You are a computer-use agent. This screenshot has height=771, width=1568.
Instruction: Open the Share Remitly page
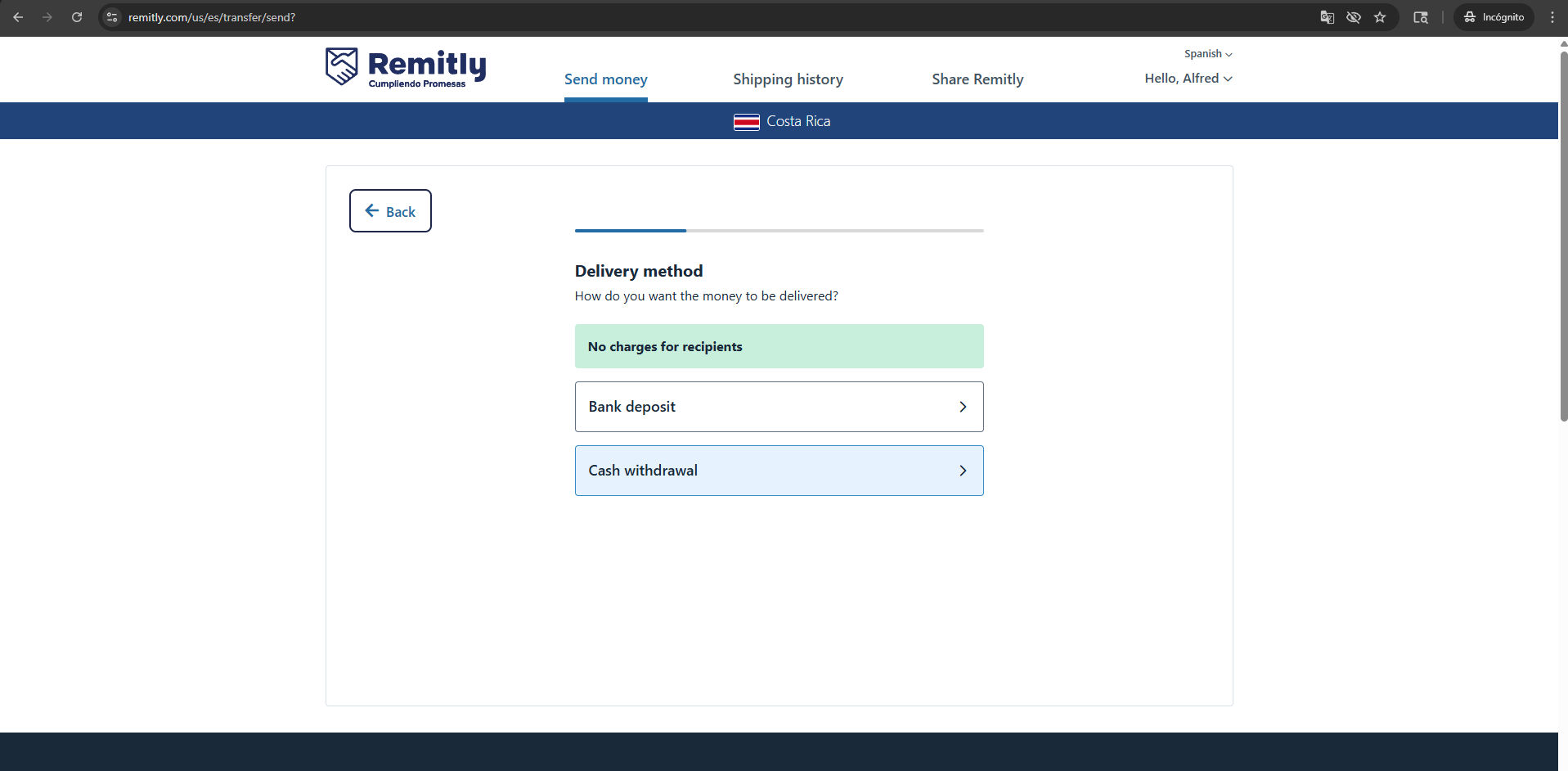(x=977, y=79)
